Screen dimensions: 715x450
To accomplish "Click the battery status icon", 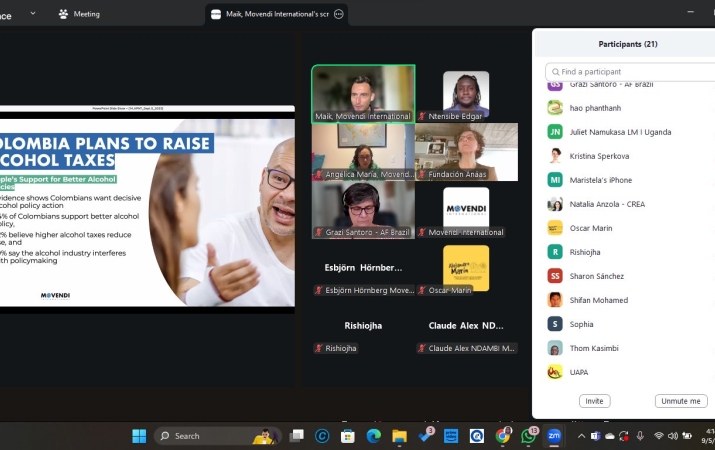I will [x=687, y=436].
